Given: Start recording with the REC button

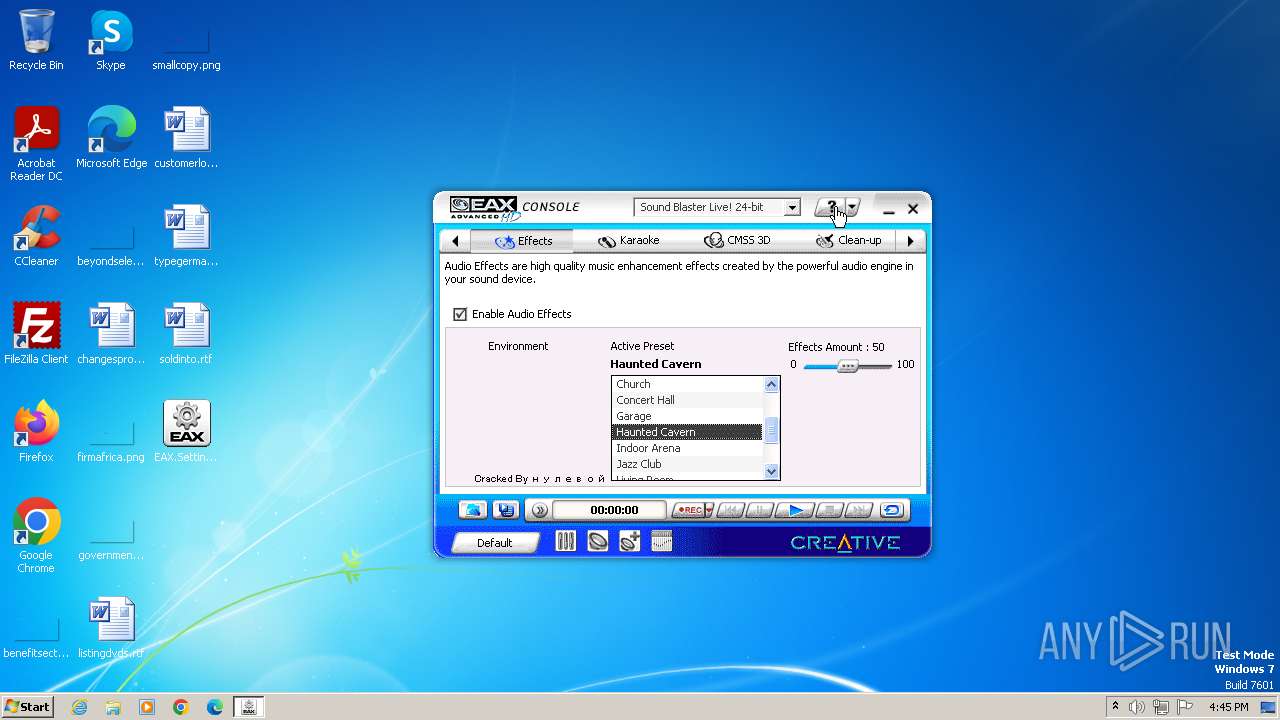Looking at the screenshot, I should click(688, 510).
